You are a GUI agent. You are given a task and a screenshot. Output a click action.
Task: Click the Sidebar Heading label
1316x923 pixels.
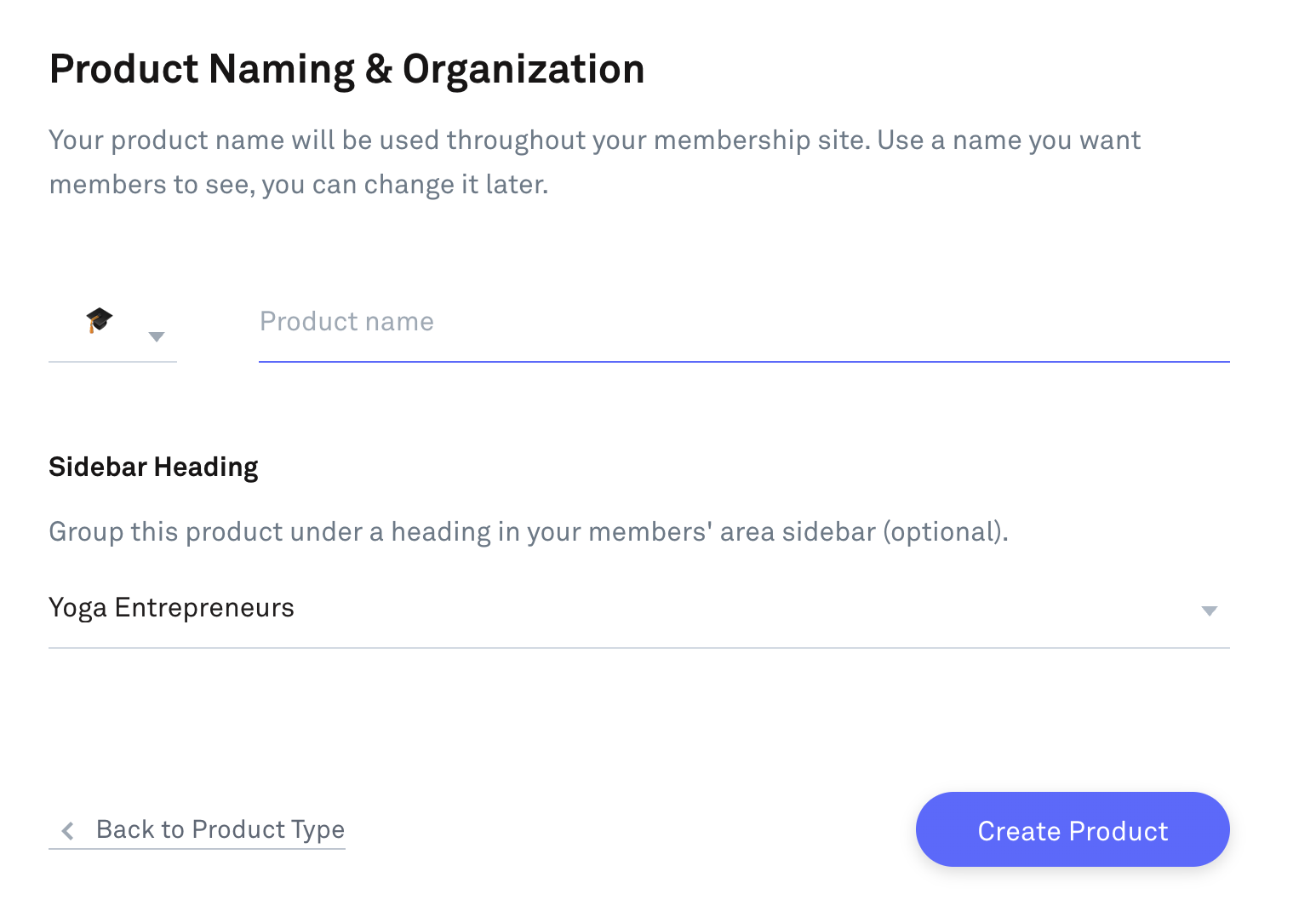(153, 467)
